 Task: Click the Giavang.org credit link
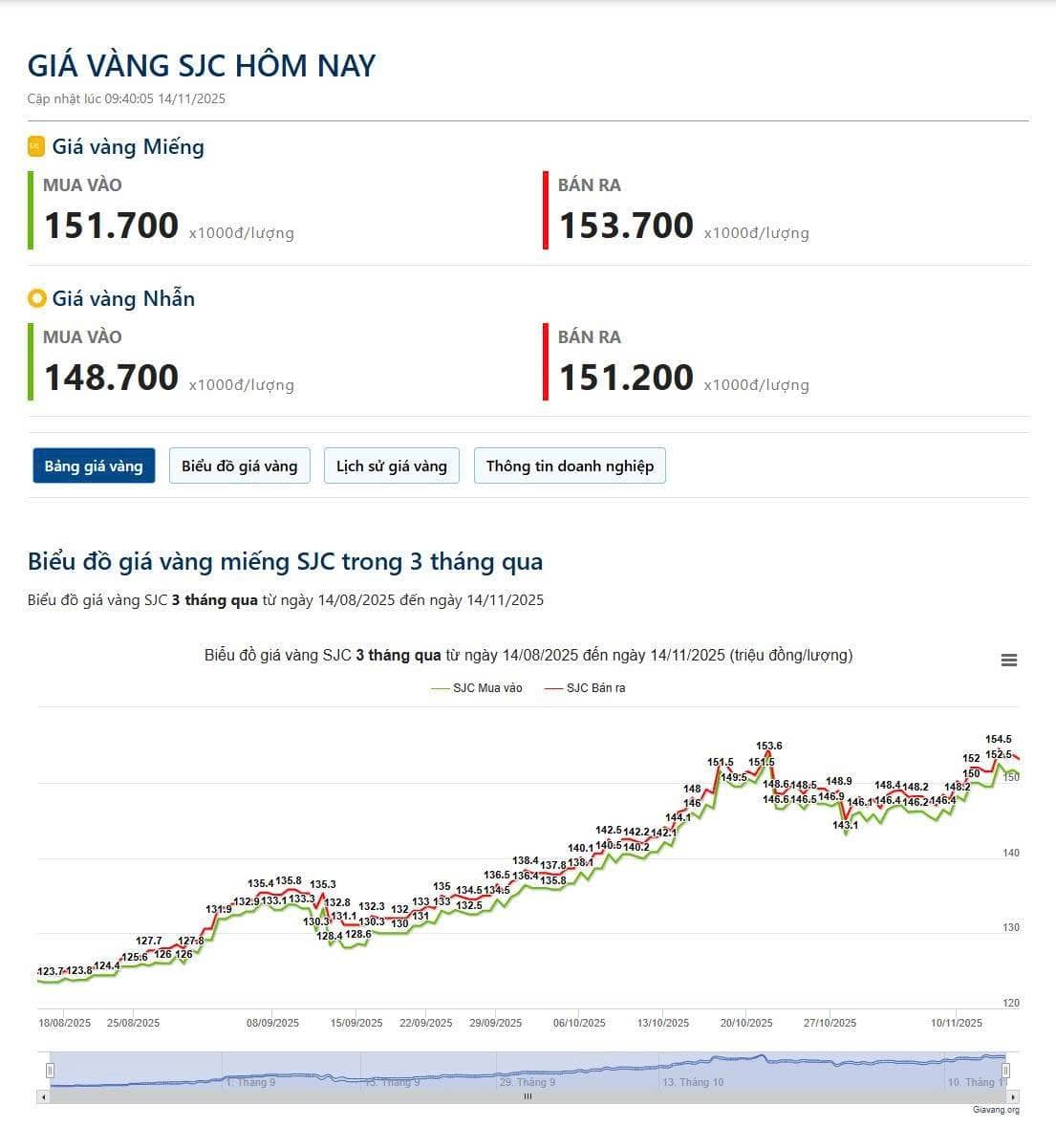click(x=996, y=1110)
